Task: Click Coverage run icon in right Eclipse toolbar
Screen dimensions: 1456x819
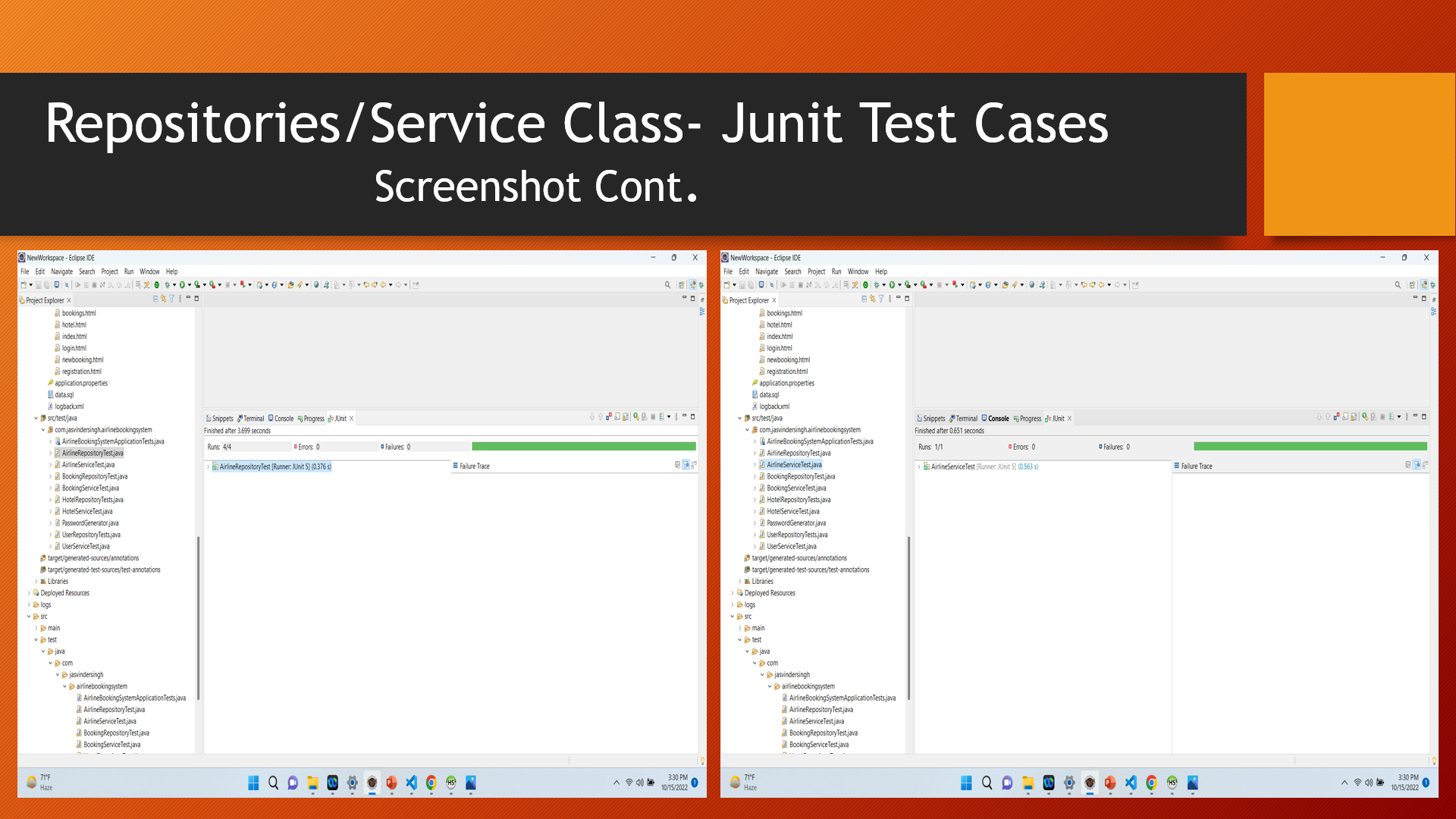Action: [x=907, y=285]
